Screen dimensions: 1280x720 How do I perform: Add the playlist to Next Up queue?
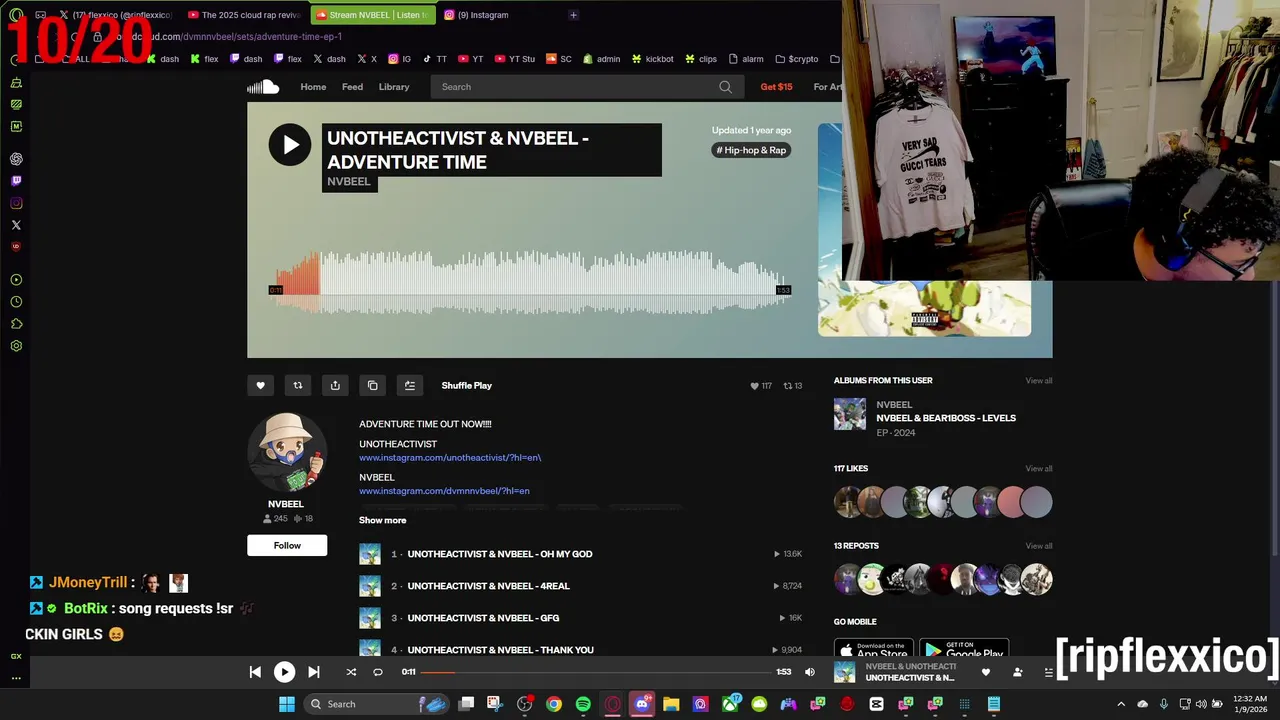pyautogui.click(x=410, y=385)
